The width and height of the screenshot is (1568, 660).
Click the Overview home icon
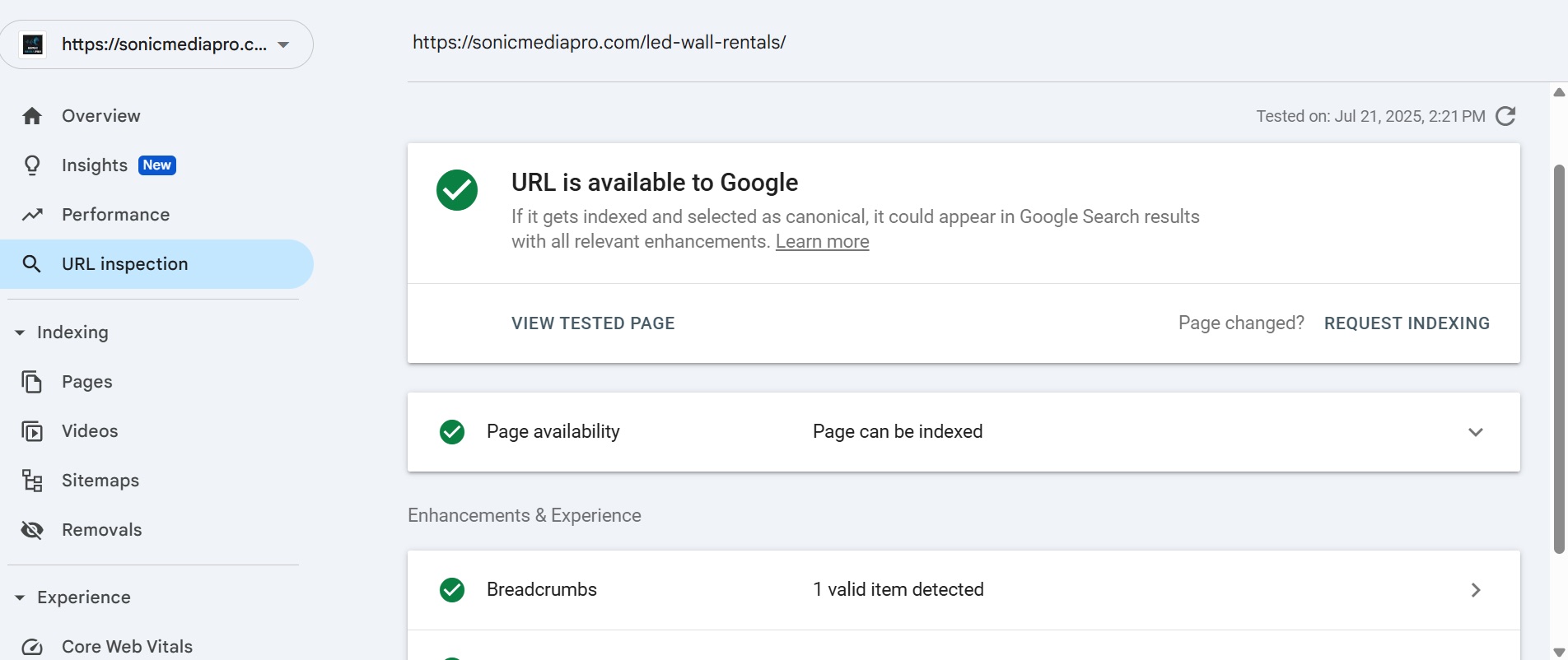pyautogui.click(x=32, y=116)
